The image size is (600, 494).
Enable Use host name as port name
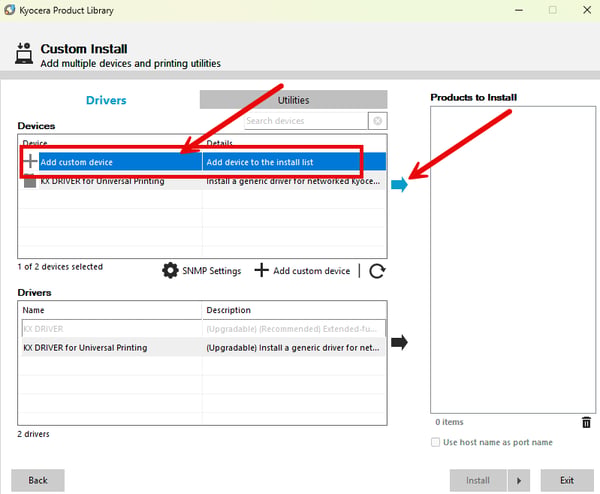click(x=435, y=442)
